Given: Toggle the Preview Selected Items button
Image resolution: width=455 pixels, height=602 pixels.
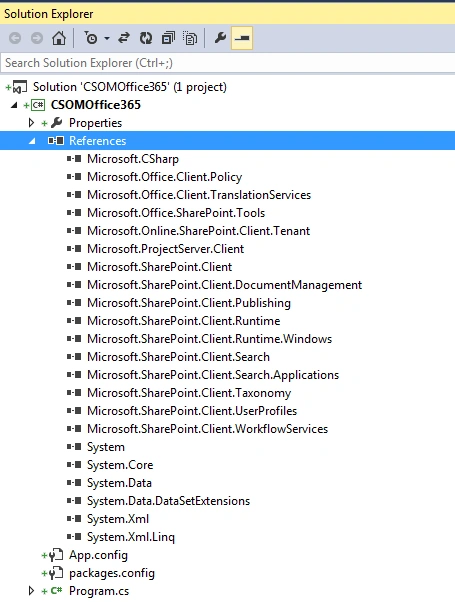Looking at the screenshot, I should click(242, 38).
